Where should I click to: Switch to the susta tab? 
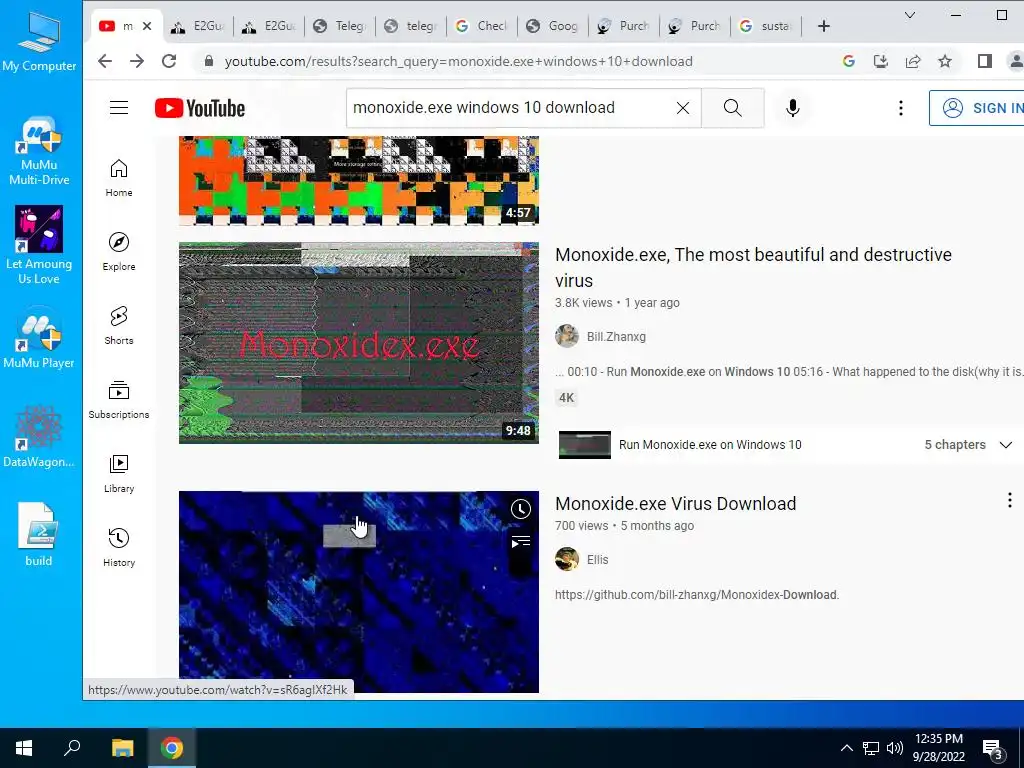765,26
